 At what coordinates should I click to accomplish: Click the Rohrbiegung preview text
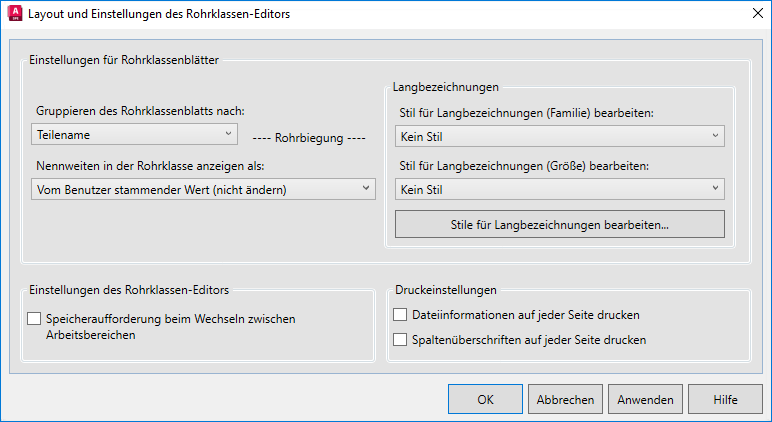coord(309,138)
